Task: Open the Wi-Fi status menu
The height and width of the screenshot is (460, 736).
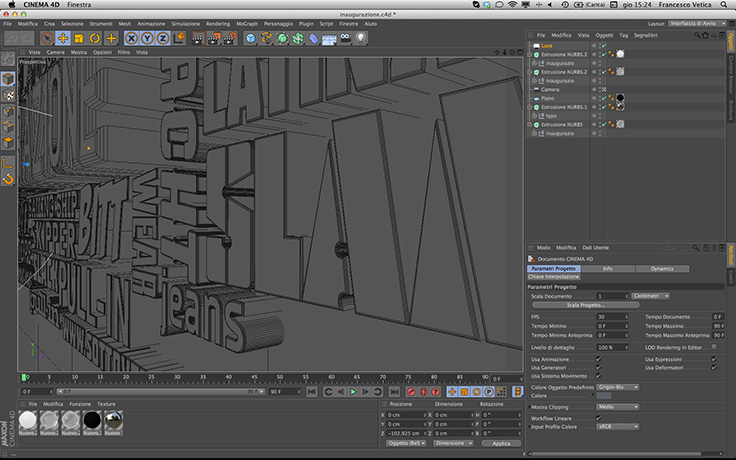Action: coord(512,5)
